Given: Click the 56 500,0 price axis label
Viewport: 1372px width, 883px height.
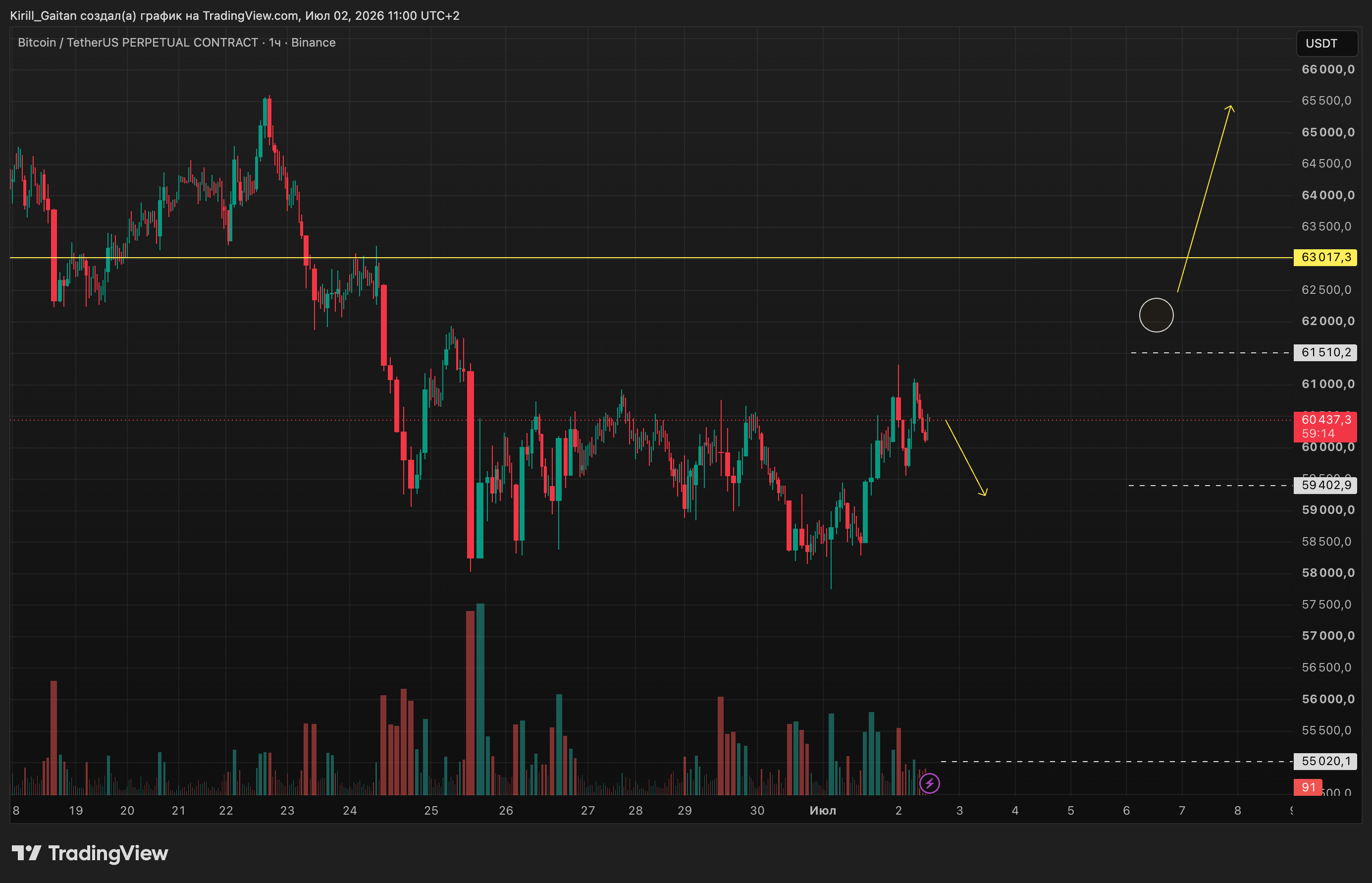Looking at the screenshot, I should 1326,667.
